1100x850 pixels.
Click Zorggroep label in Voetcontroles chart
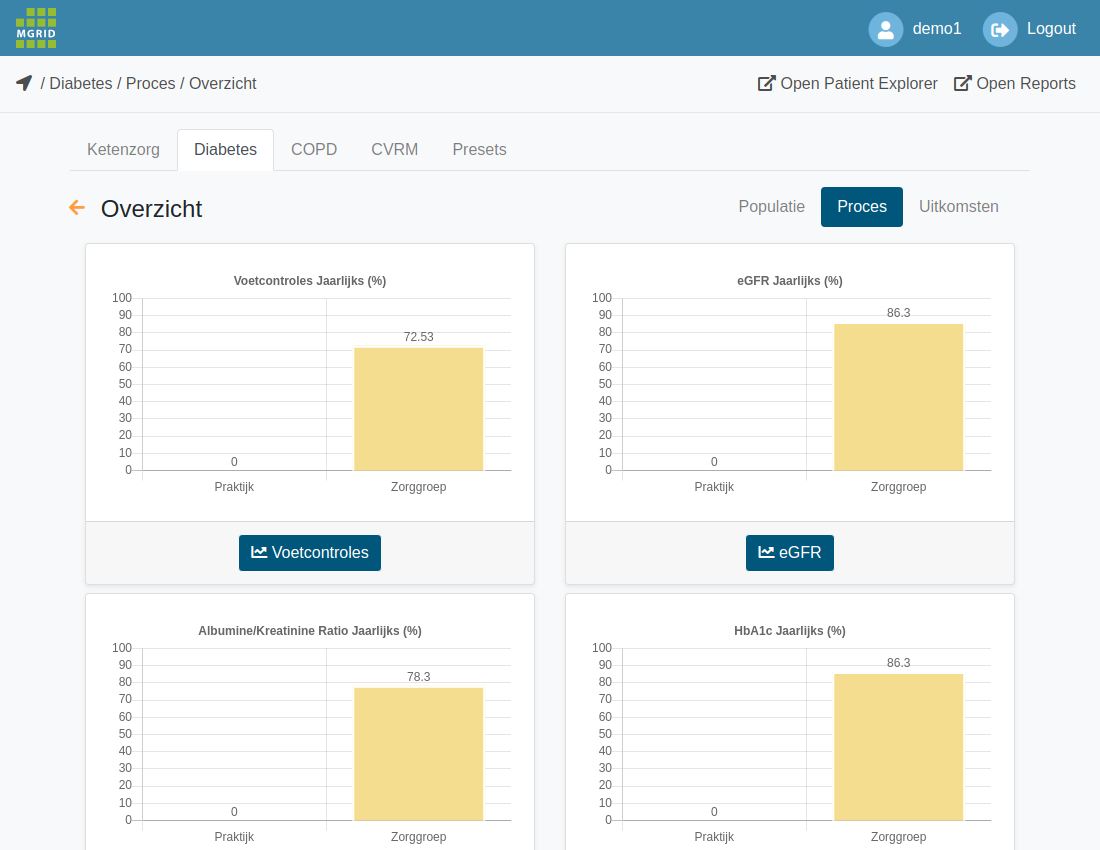point(418,487)
